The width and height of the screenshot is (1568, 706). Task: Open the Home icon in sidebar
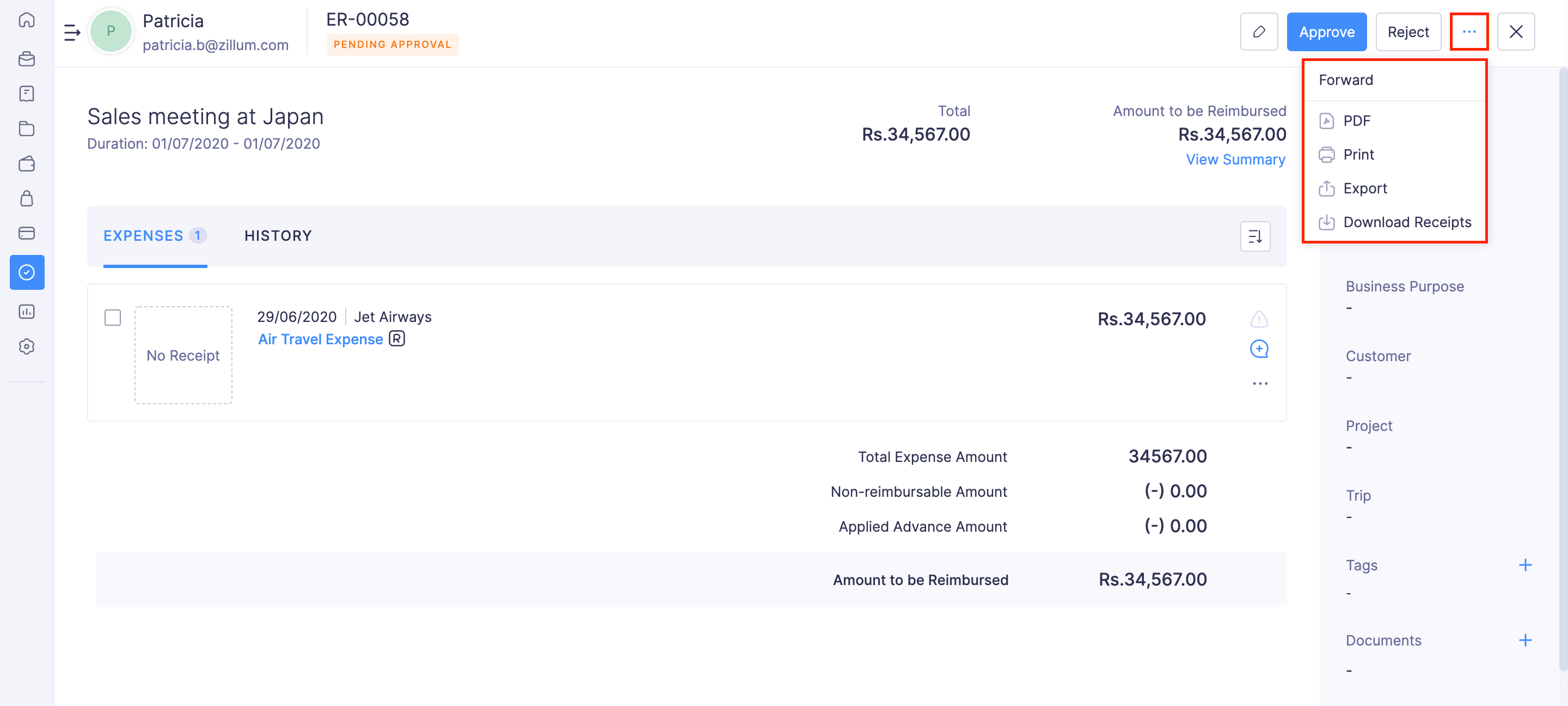tap(27, 20)
